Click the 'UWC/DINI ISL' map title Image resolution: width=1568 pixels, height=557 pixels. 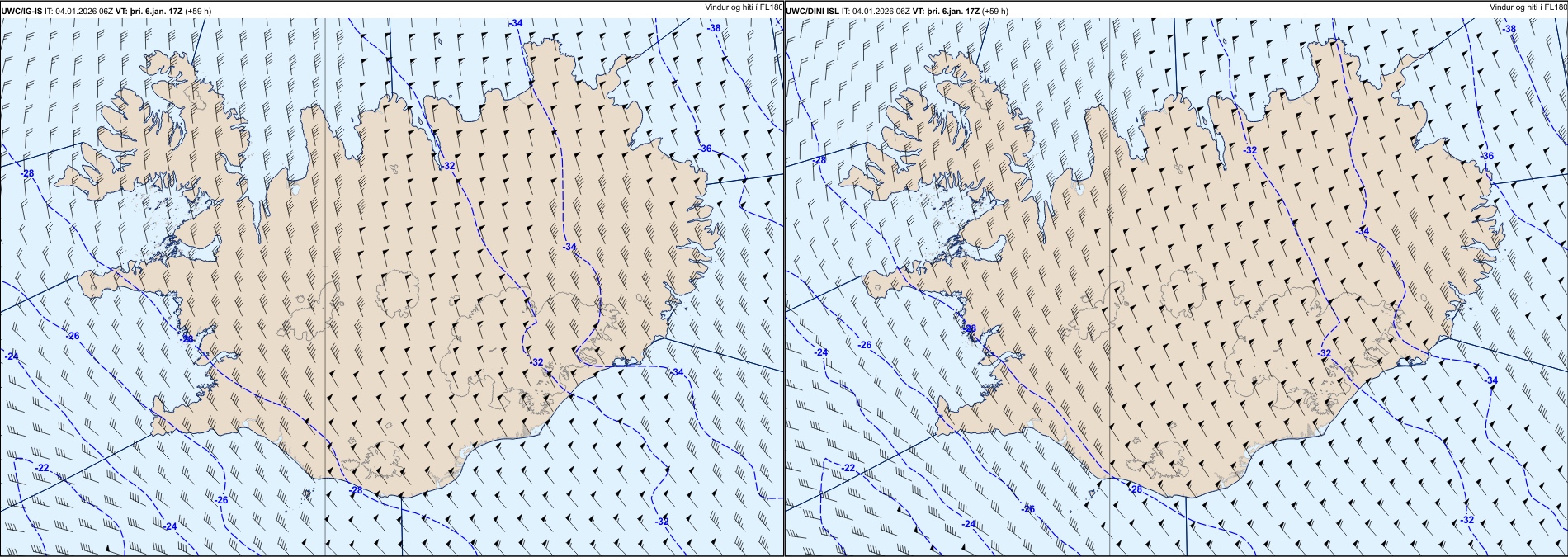click(x=813, y=11)
